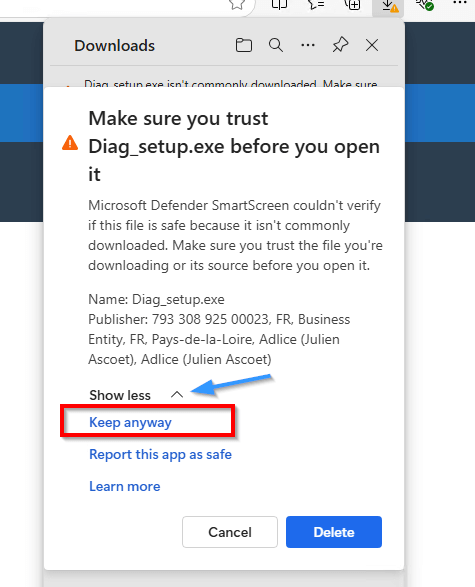Open More options in Downloads panel
The image size is (475, 587).
pos(308,45)
